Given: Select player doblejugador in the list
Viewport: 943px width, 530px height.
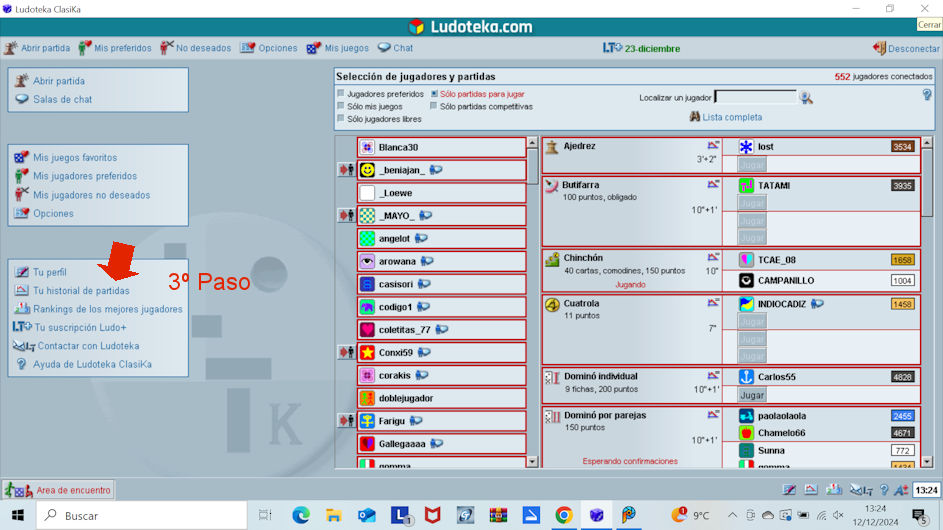Looking at the screenshot, I should tap(441, 398).
